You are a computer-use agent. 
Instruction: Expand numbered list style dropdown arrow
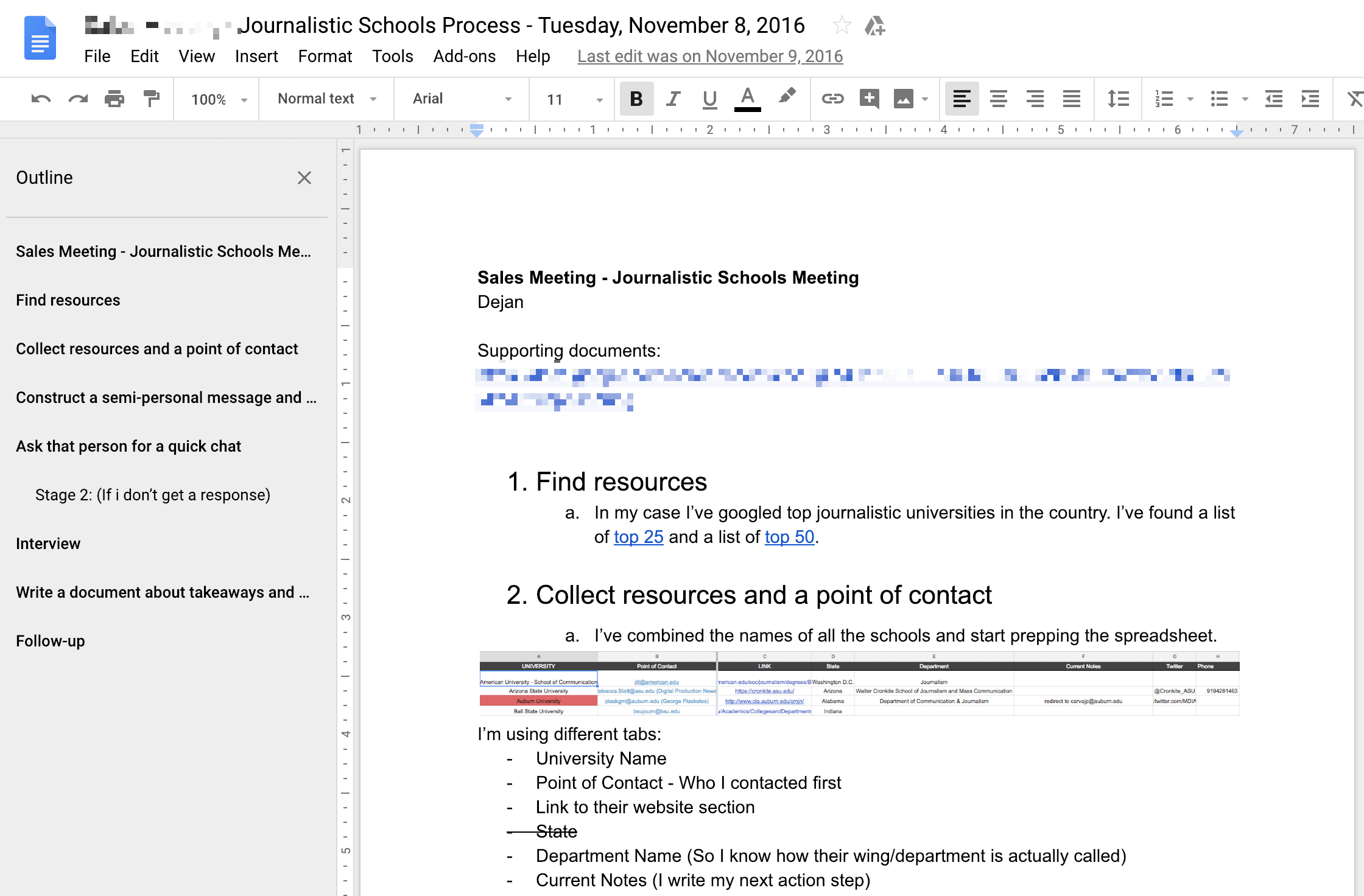(x=1190, y=99)
